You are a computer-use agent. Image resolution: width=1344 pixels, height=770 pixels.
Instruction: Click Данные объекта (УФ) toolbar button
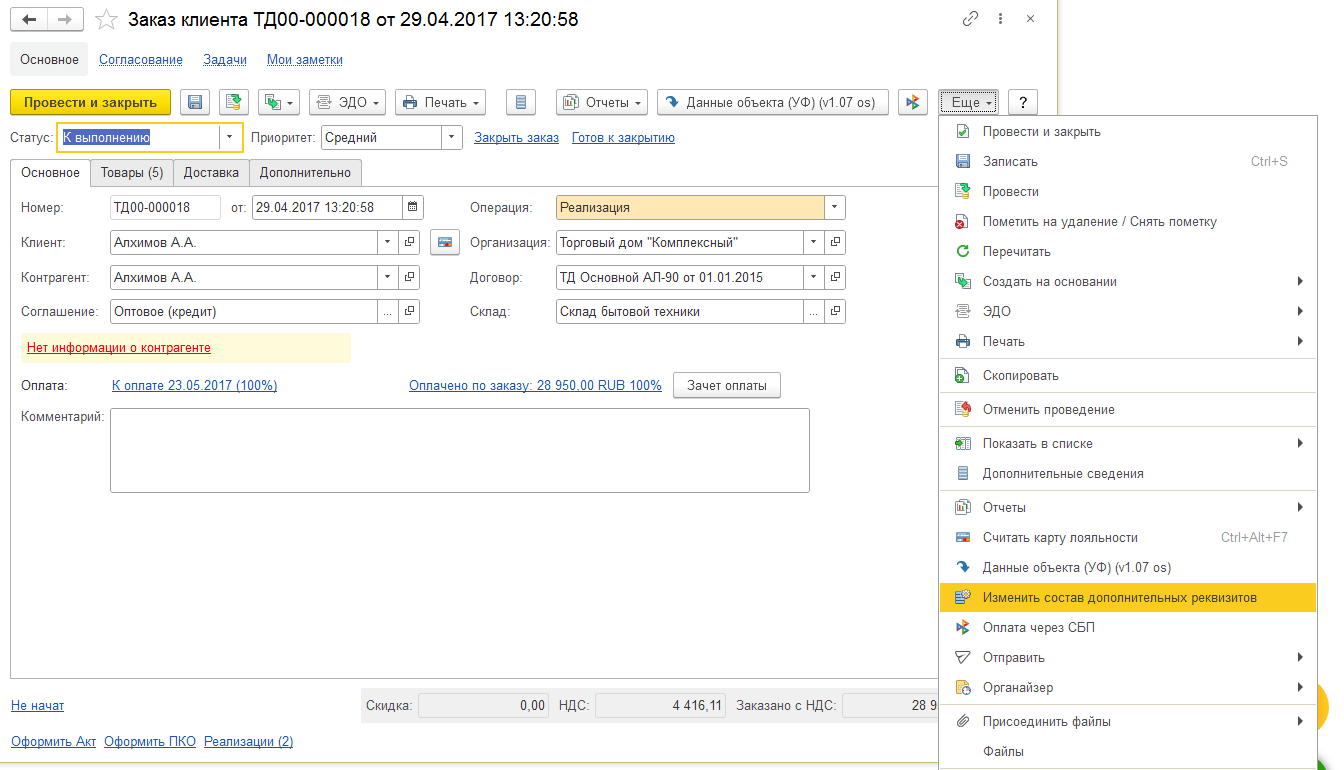point(773,102)
